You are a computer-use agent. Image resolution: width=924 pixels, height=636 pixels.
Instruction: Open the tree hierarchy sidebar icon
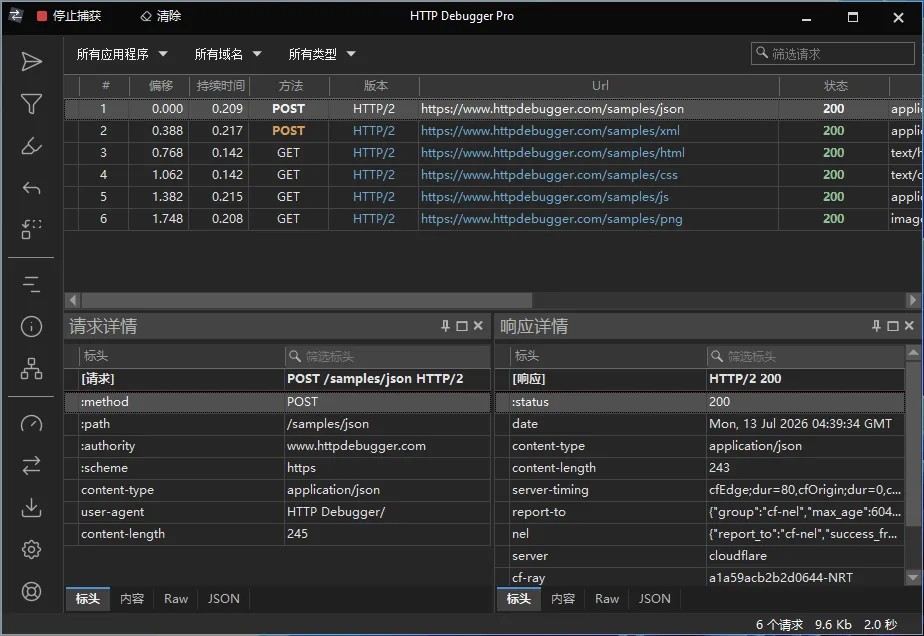click(31, 368)
